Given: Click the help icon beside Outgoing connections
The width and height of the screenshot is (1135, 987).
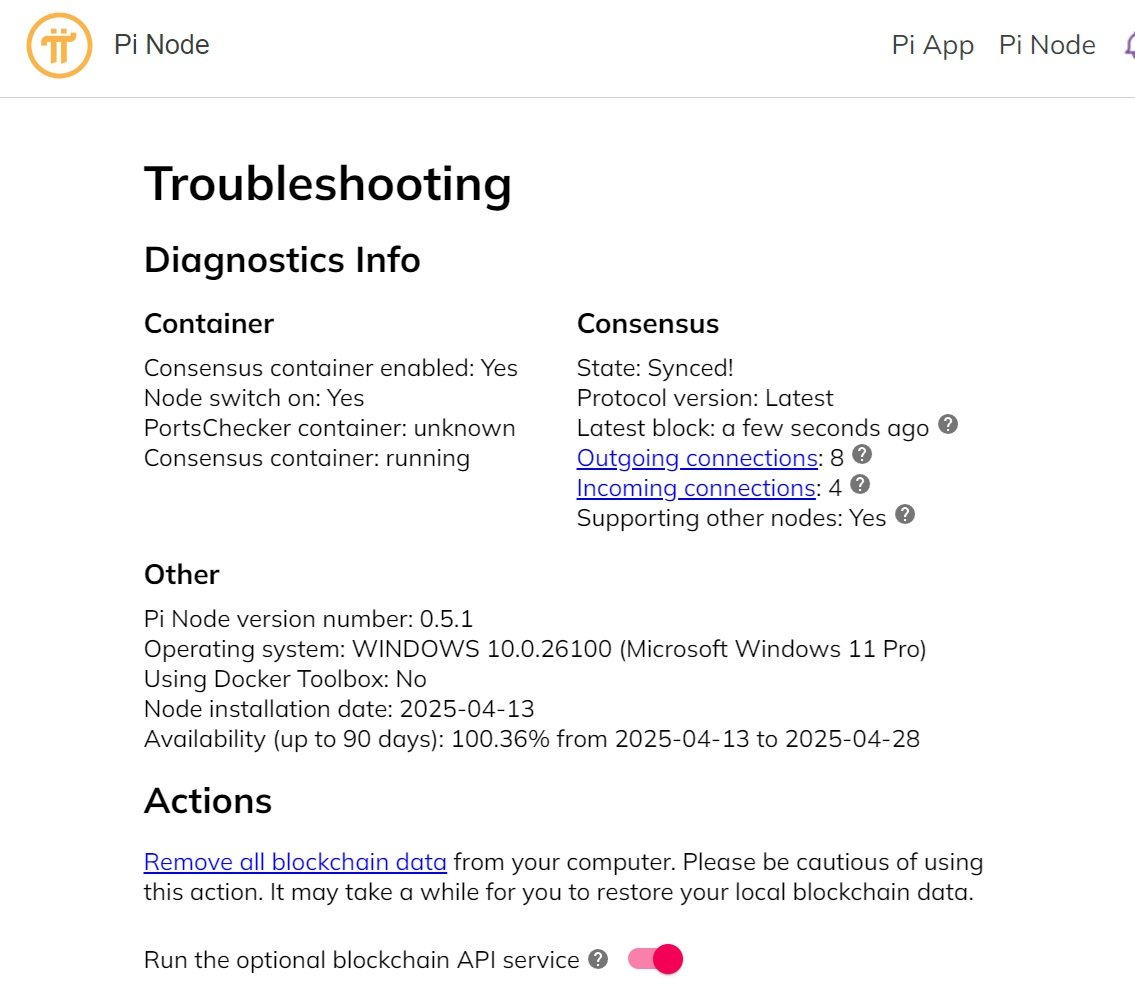Looking at the screenshot, I should [861, 454].
